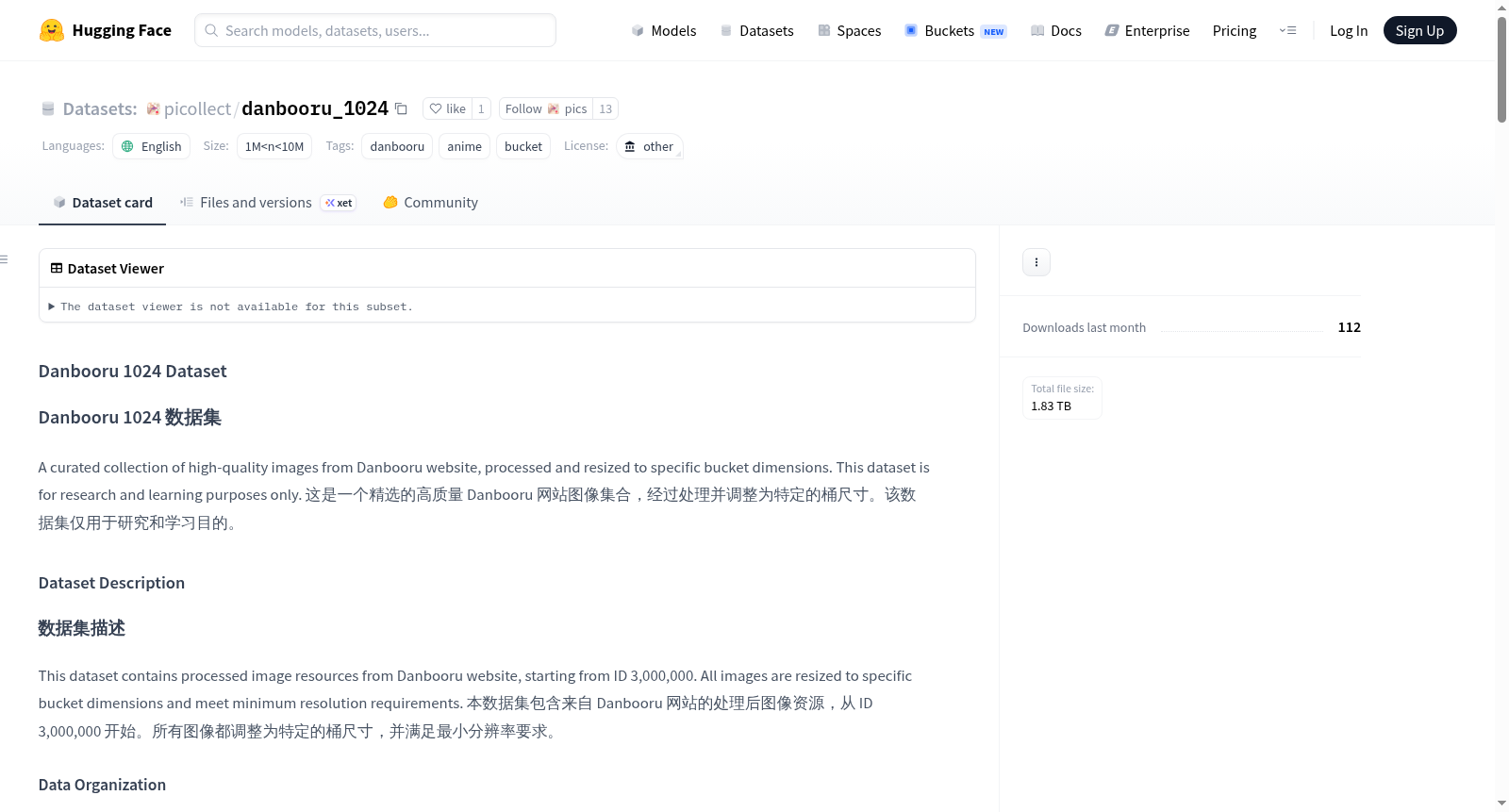
Task: Switch to the Community tab
Action: 430,203
